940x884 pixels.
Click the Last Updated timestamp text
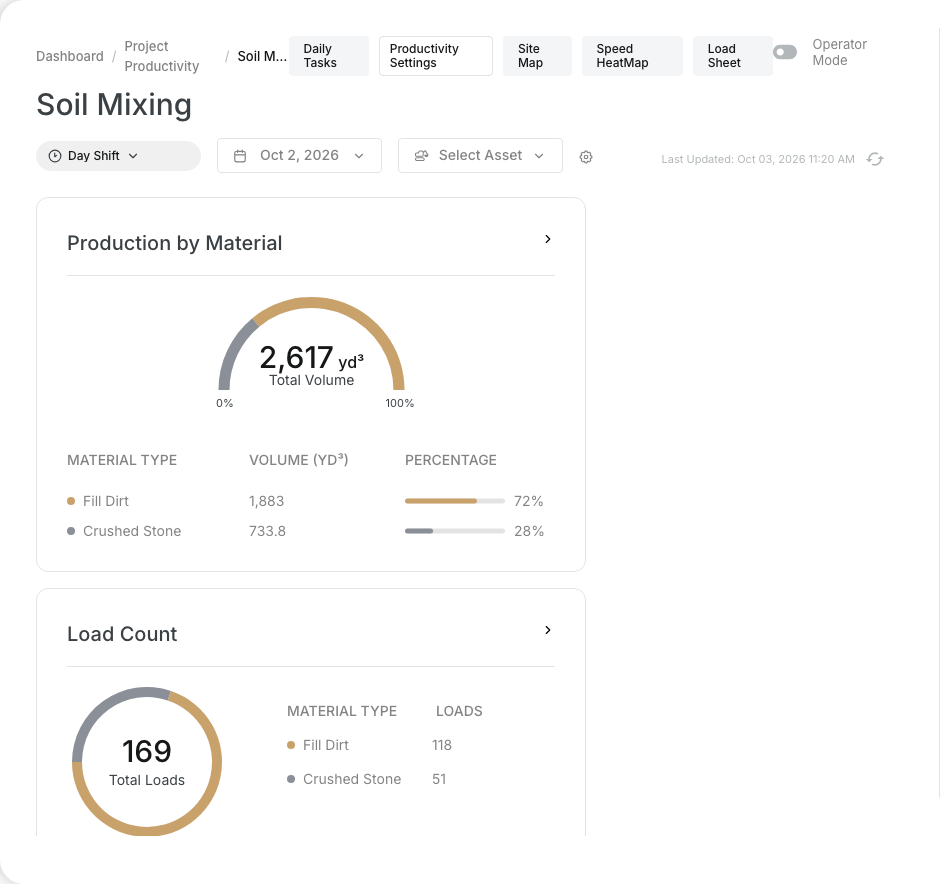758,159
